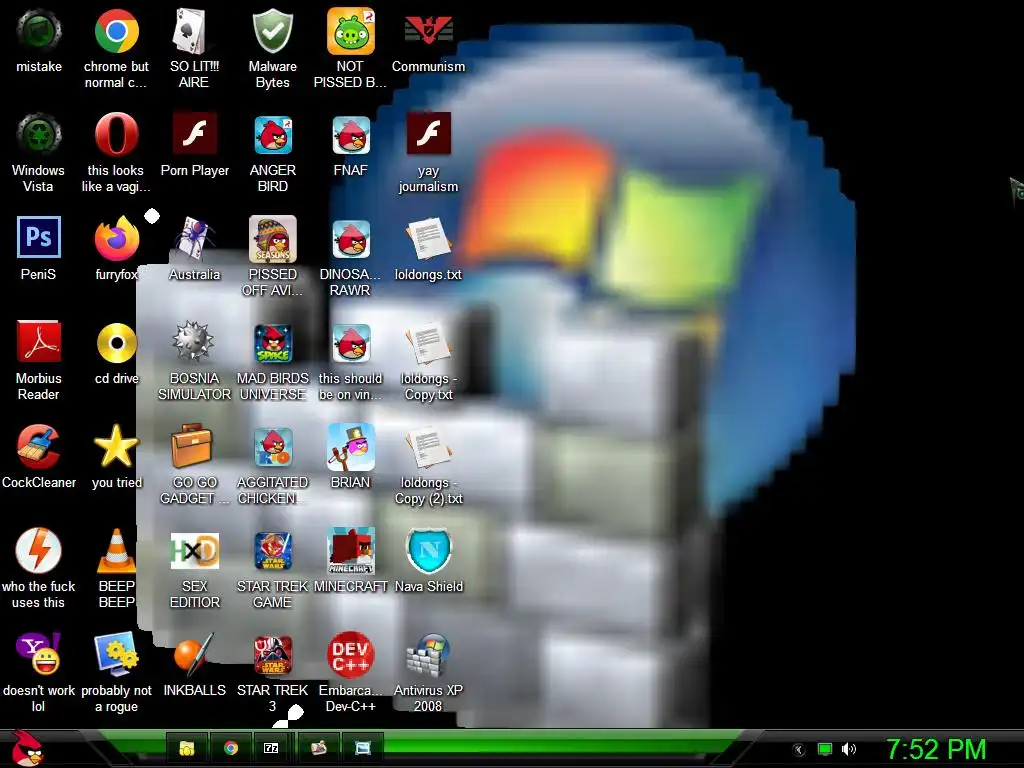Open the 'MINECRAFT' red bird icon
The image size is (1024, 768).
[x=351, y=551]
